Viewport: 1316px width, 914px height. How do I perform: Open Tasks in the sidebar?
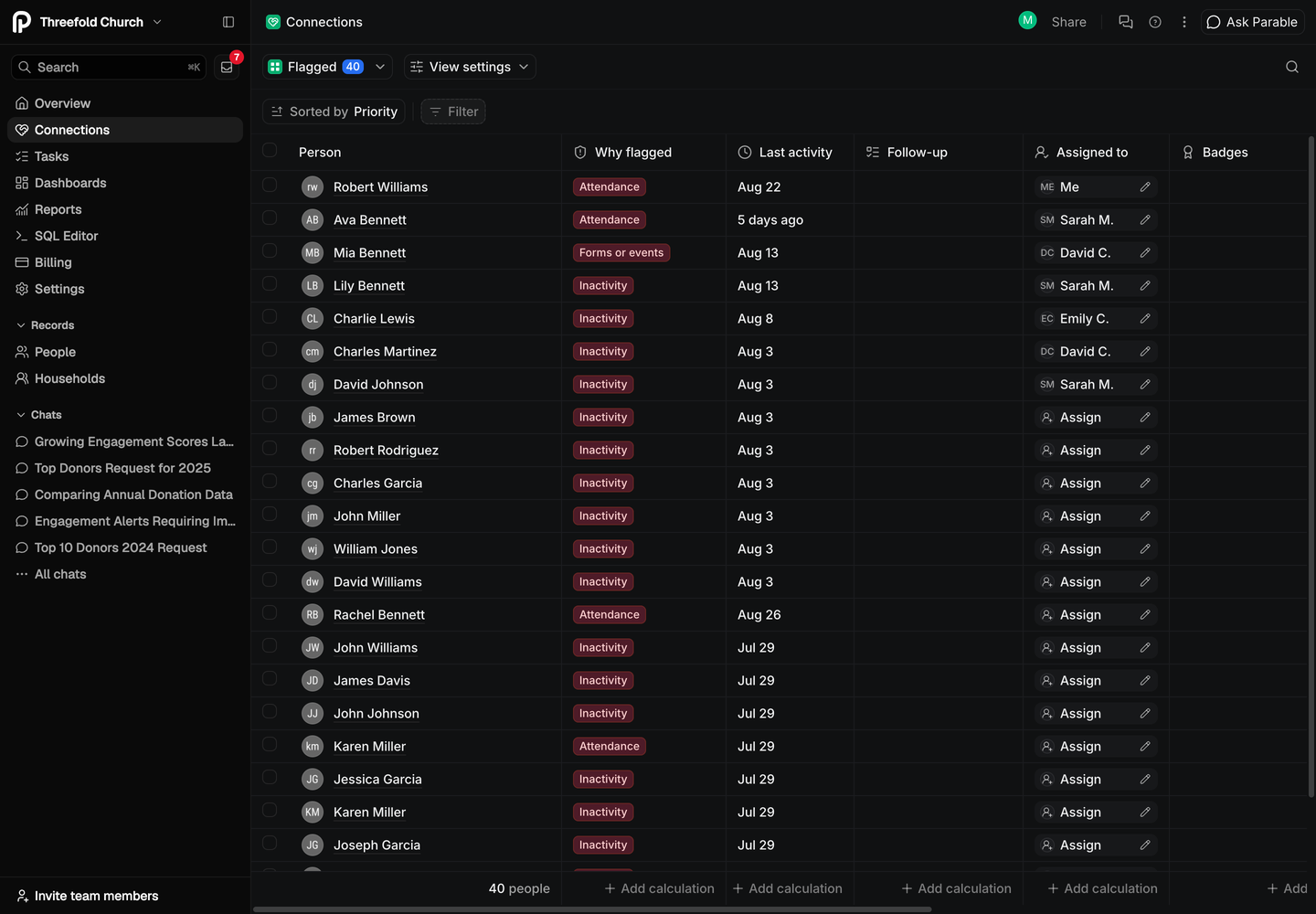pyautogui.click(x=125, y=156)
